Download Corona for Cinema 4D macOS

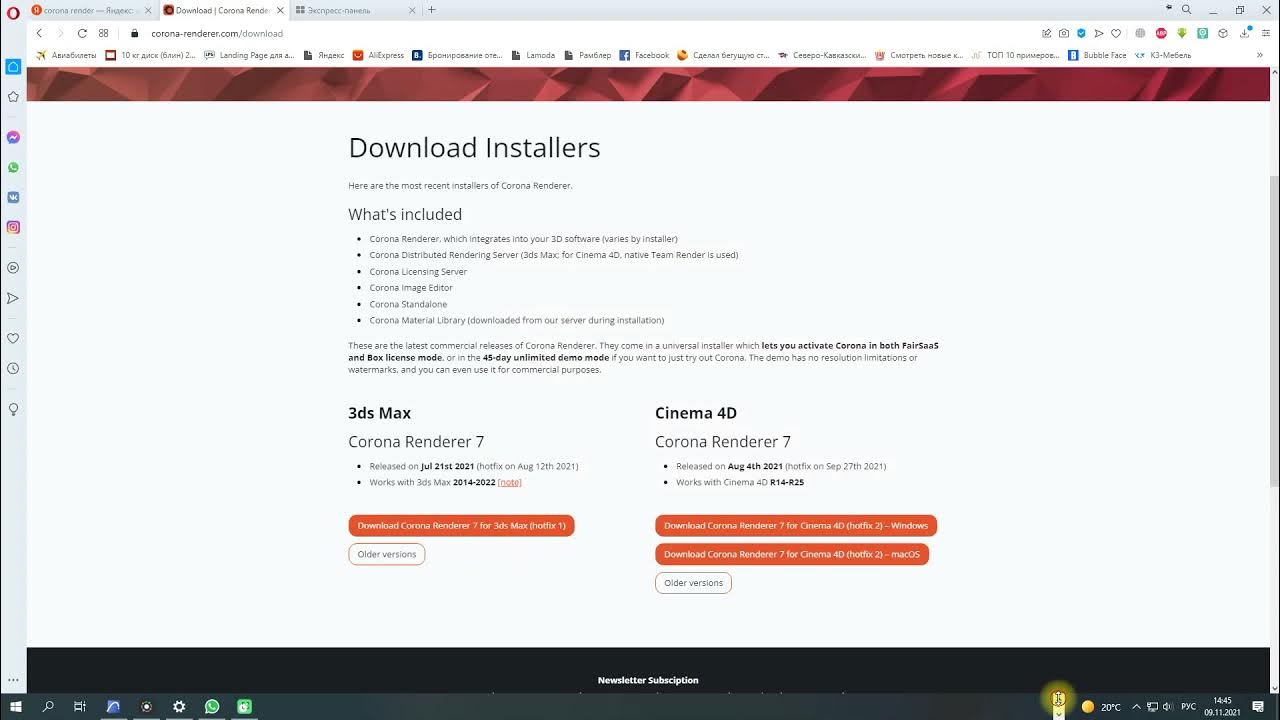tap(792, 554)
